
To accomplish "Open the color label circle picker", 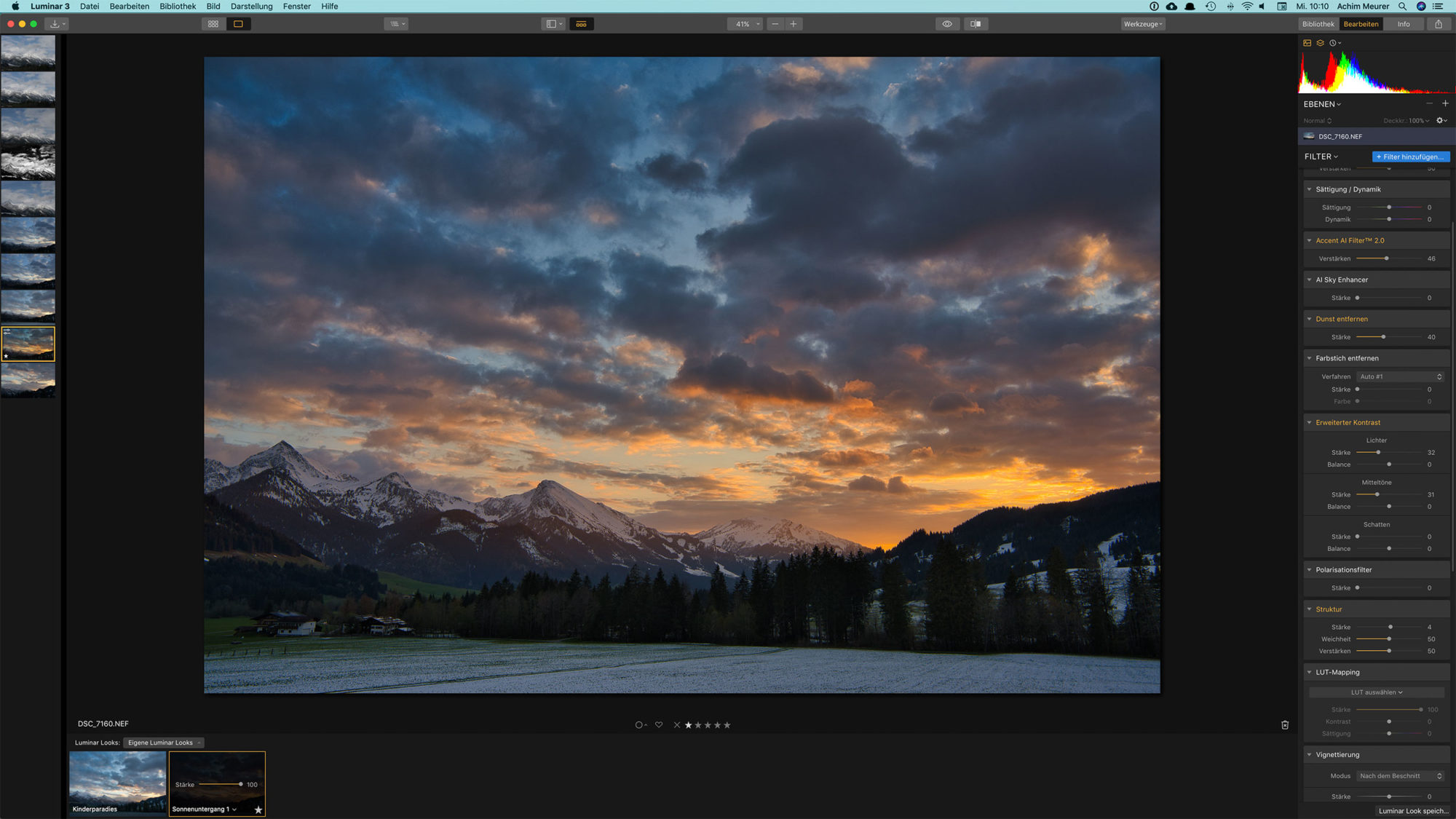I will pos(641,725).
